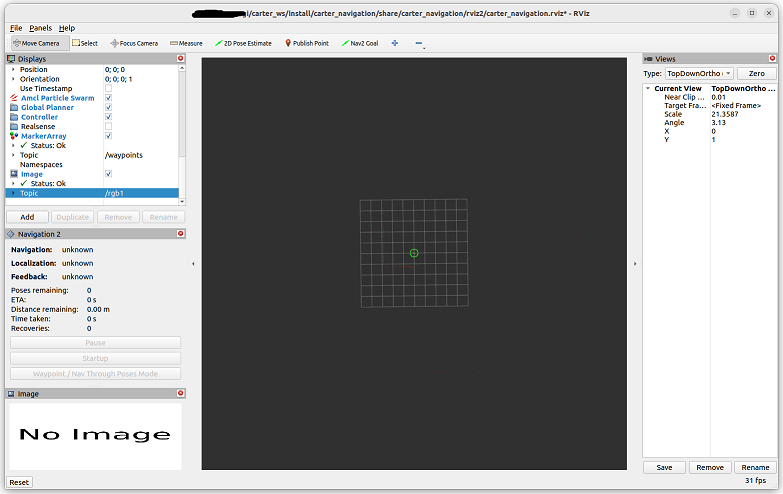Open the Help menu
The width and height of the screenshot is (783, 494).
pyautogui.click(x=66, y=28)
